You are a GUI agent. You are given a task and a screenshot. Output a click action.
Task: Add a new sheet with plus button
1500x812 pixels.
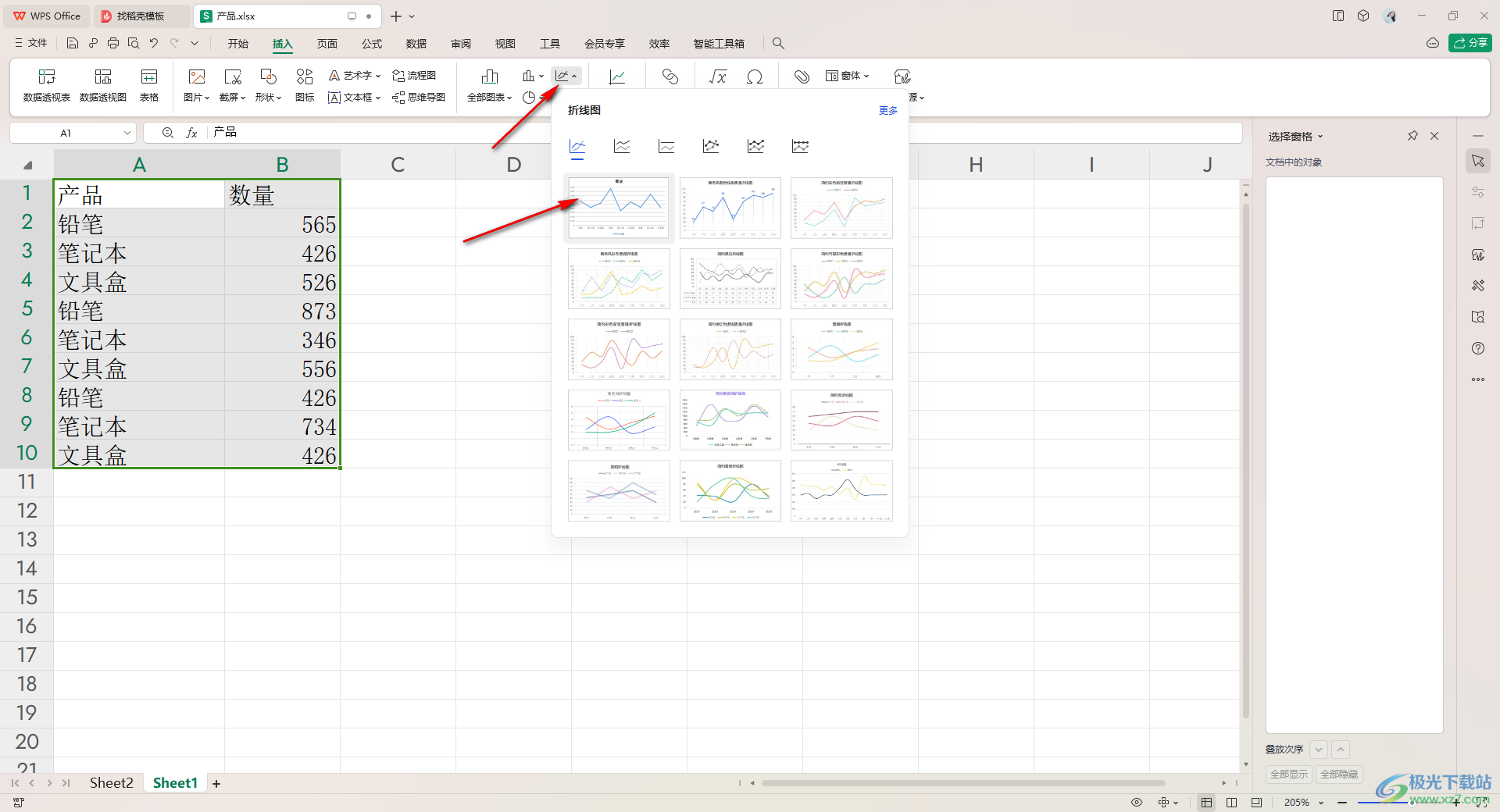tap(216, 783)
